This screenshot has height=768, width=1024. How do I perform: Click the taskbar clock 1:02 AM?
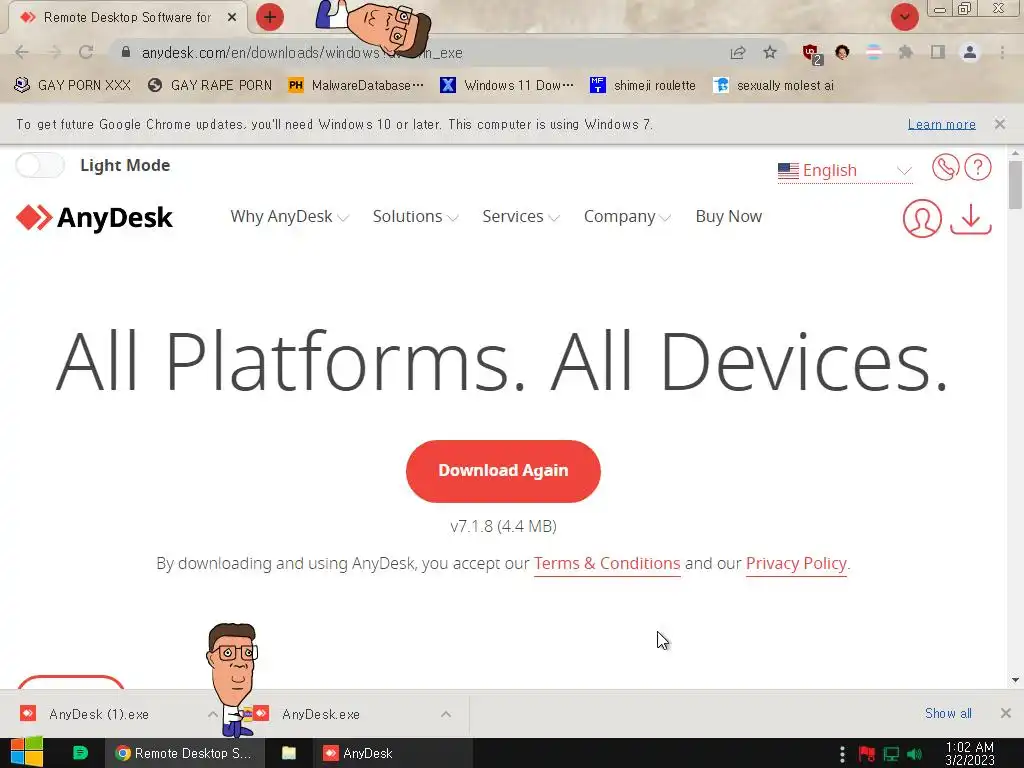coord(970,753)
